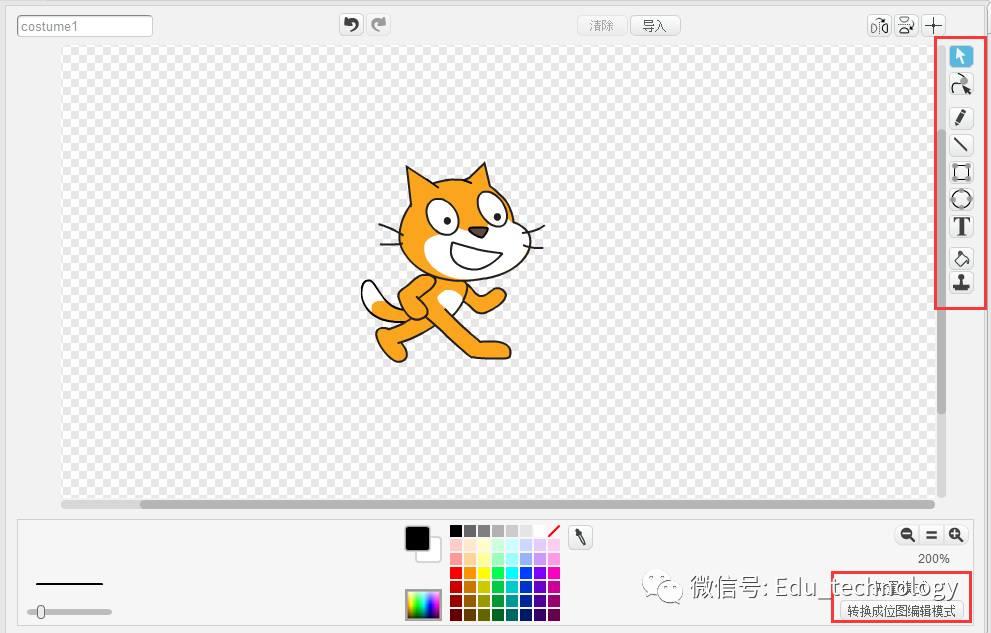Zoom in the canvas
Image resolution: width=991 pixels, height=633 pixels.
(955, 535)
